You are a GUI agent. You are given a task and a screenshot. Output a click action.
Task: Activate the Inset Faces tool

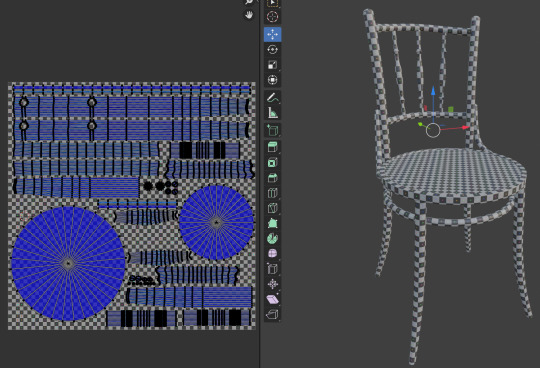272,162
